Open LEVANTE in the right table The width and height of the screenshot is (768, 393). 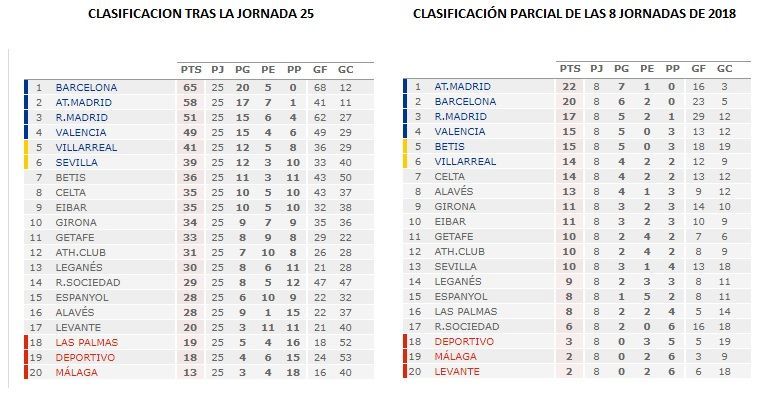click(457, 371)
